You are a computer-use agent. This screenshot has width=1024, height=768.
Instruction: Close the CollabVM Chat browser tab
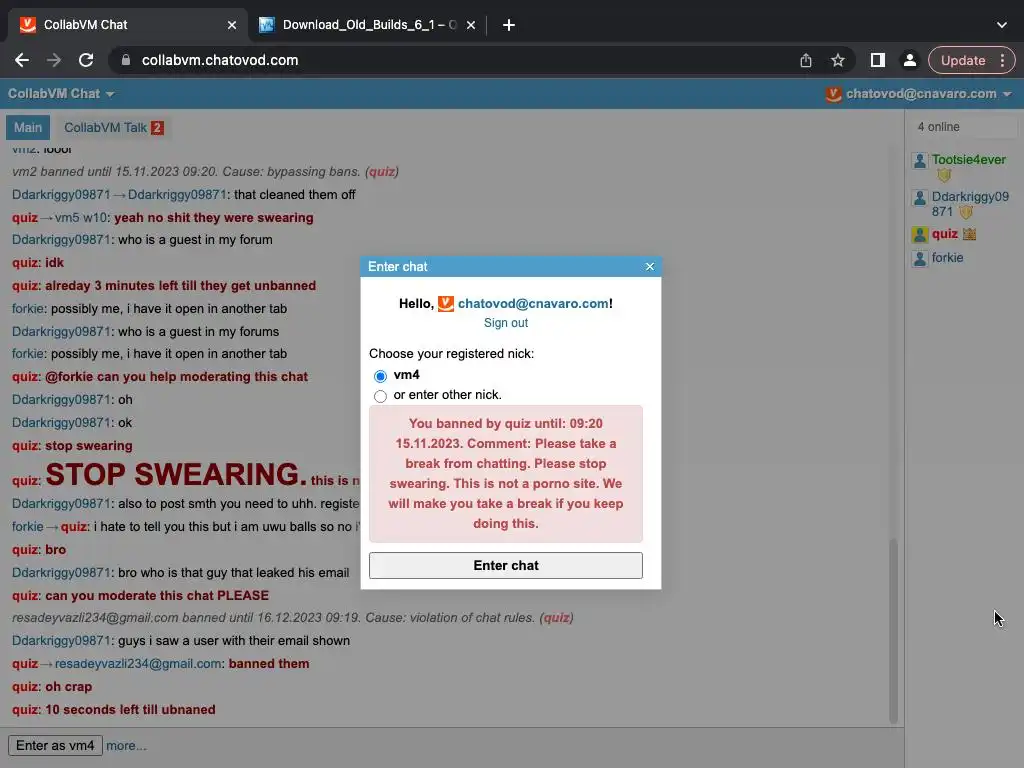pyautogui.click(x=232, y=25)
